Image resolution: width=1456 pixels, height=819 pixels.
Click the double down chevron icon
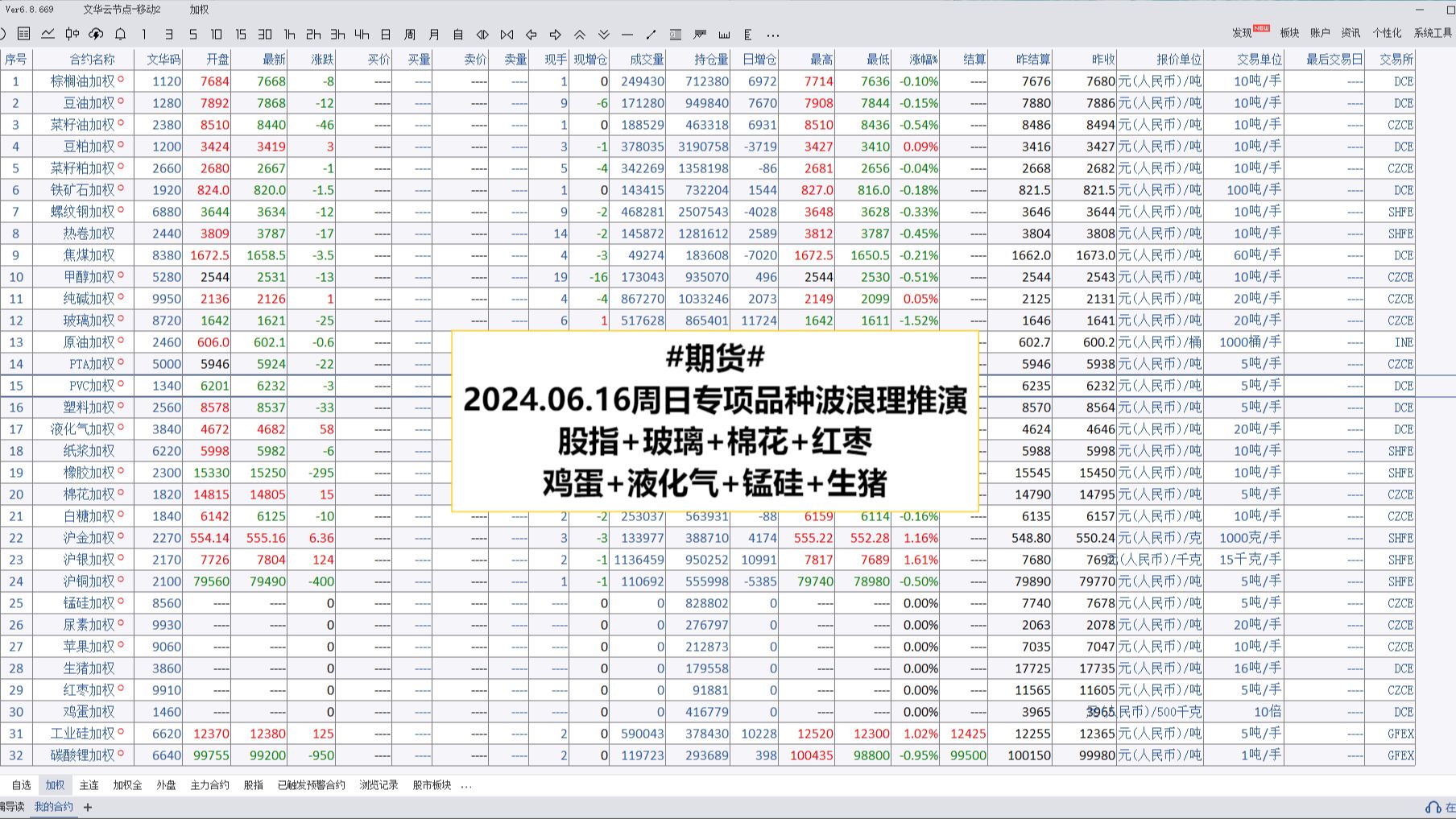(x=603, y=34)
